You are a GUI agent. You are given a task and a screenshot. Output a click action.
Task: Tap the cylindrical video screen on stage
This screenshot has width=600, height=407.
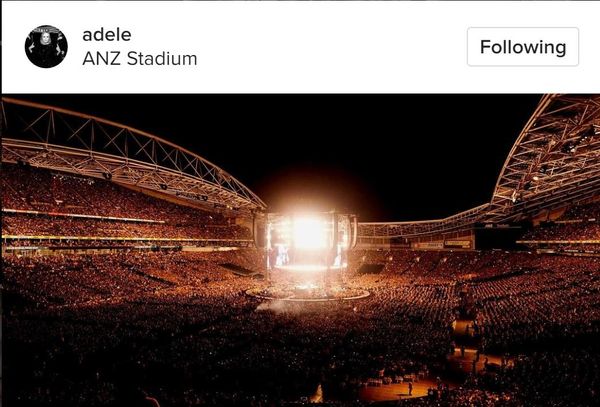tap(308, 240)
